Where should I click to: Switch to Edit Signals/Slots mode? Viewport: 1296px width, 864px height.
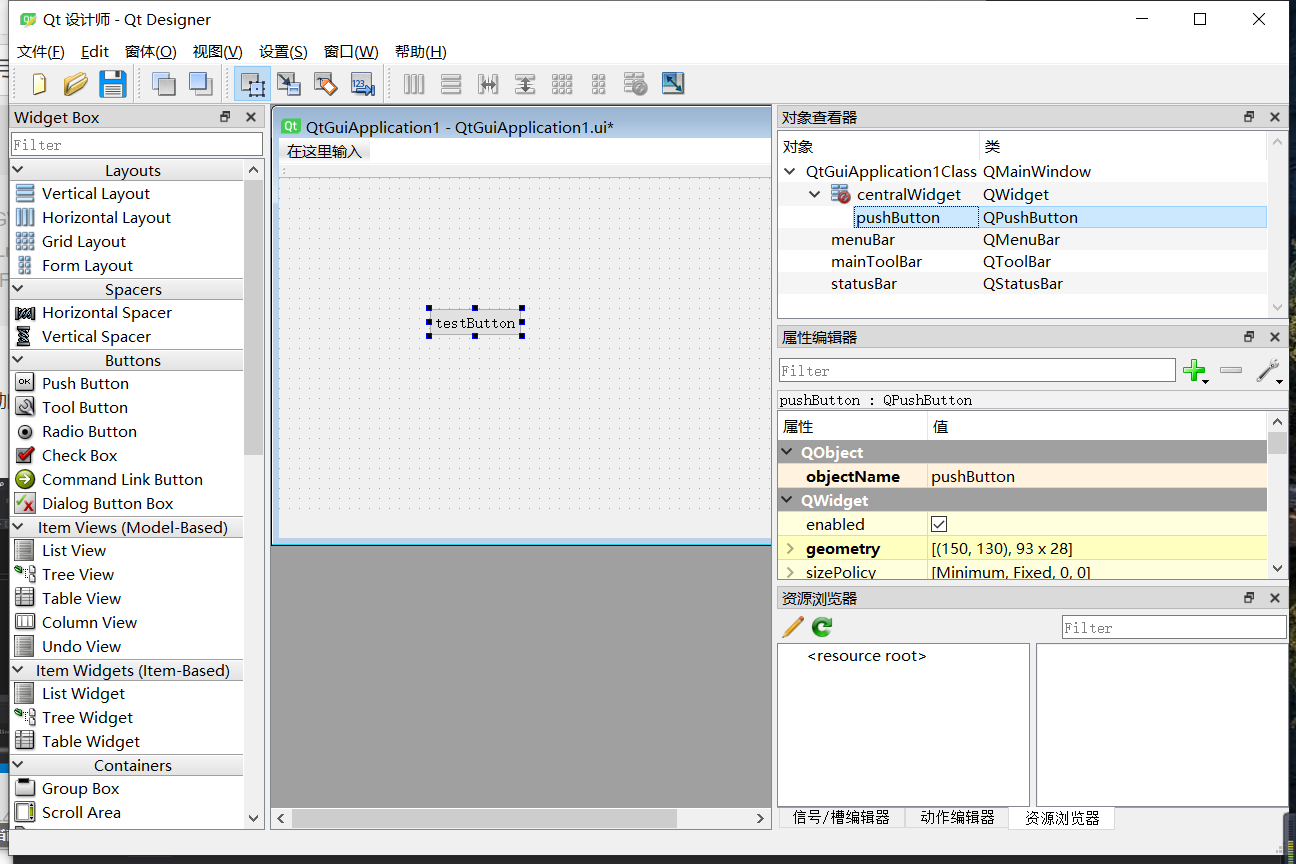[289, 84]
